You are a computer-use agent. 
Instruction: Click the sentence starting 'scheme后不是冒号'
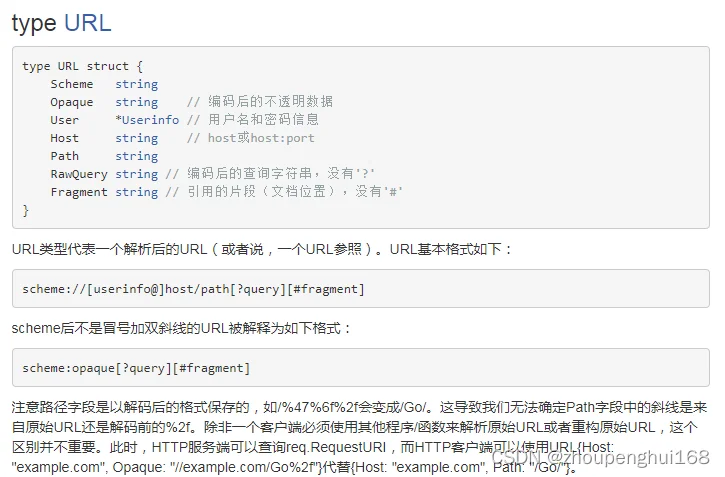(x=181, y=328)
